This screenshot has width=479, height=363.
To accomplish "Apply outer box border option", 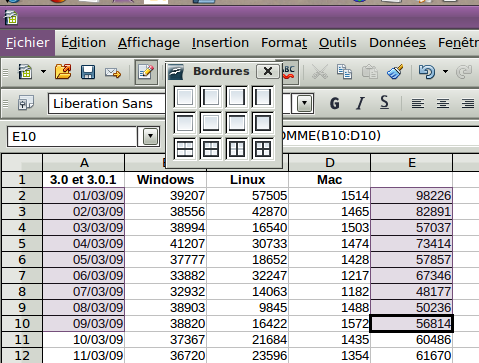I will 262,123.
